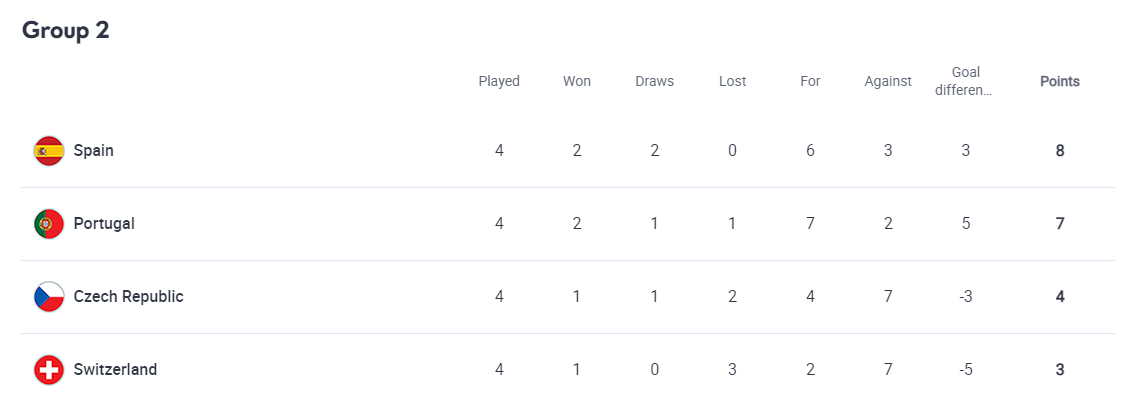The height and width of the screenshot is (407, 1128).
Task: Click Portugal's goal difference value 5
Action: coord(966,224)
